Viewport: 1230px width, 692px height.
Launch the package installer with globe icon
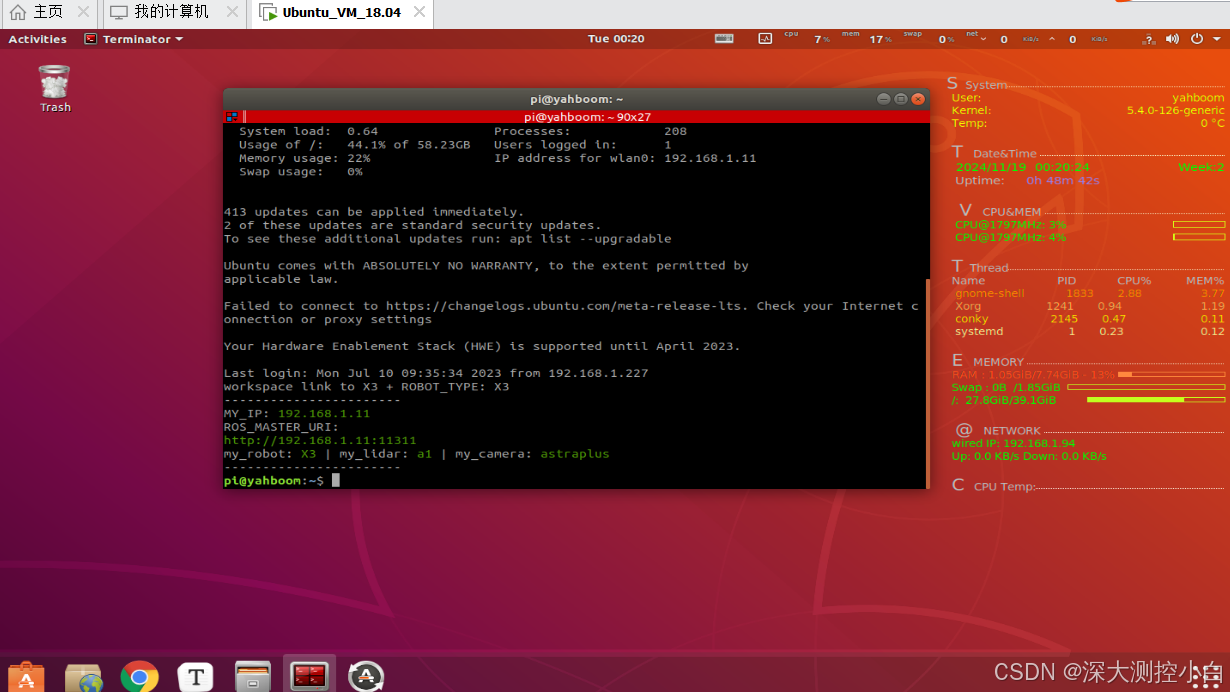pyautogui.click(x=83, y=677)
